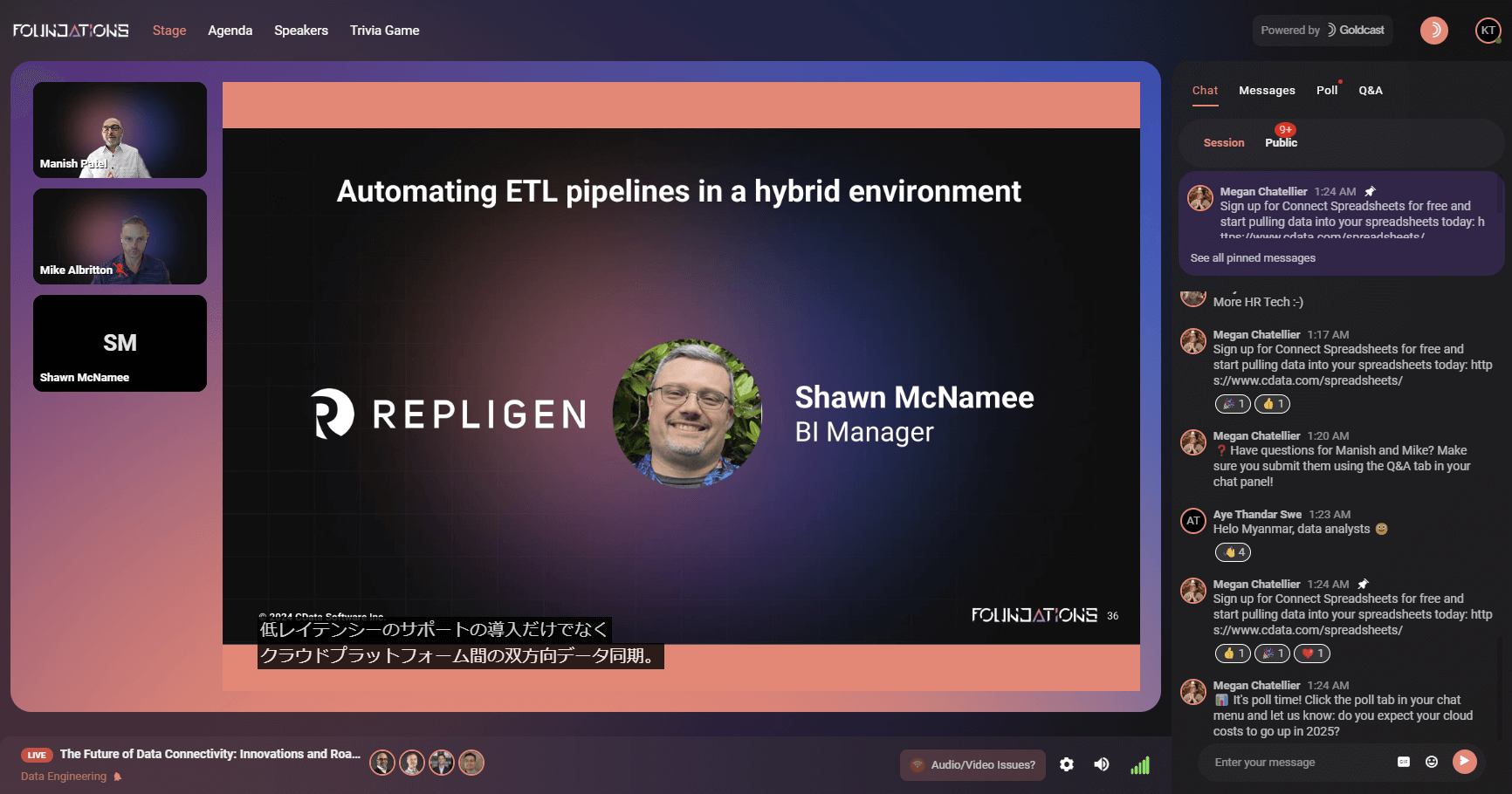Send the chat message
This screenshot has height=794, width=1512.
pos(1465,762)
